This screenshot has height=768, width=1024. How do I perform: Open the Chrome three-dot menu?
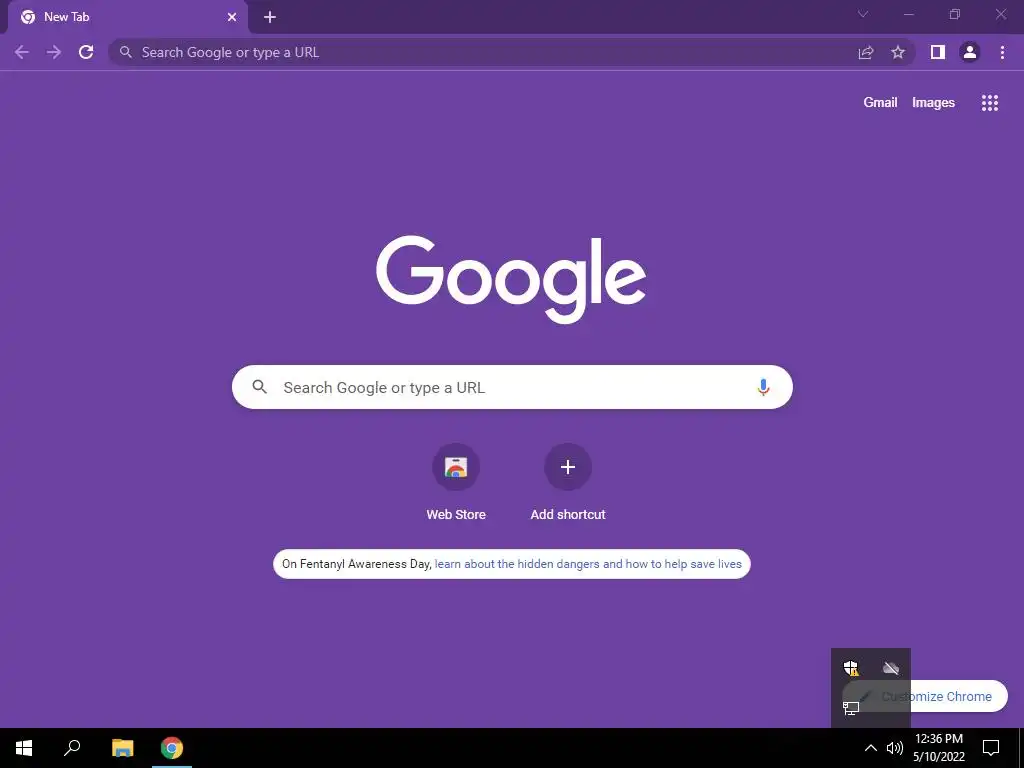point(1002,52)
